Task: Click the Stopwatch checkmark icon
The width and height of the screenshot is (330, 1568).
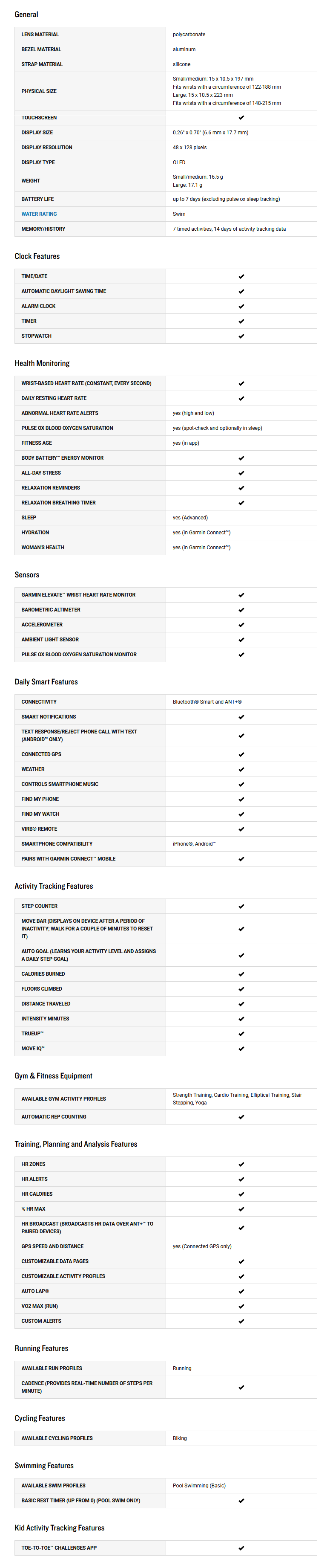Action: [x=241, y=336]
